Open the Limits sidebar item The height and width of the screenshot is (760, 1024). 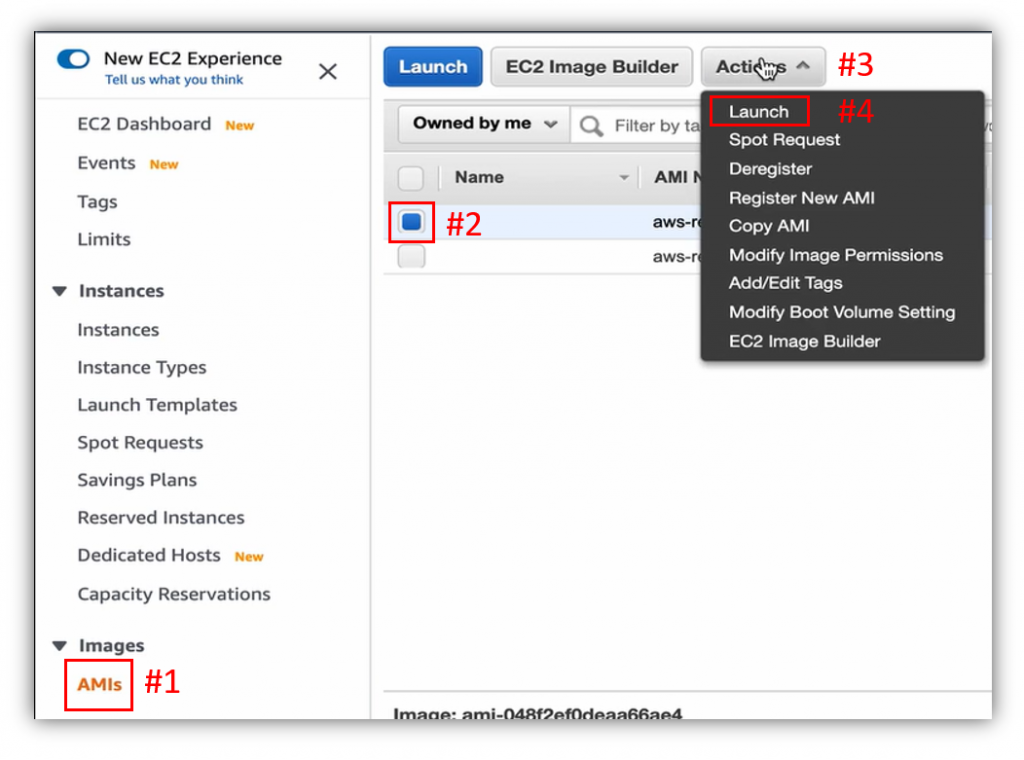104,240
